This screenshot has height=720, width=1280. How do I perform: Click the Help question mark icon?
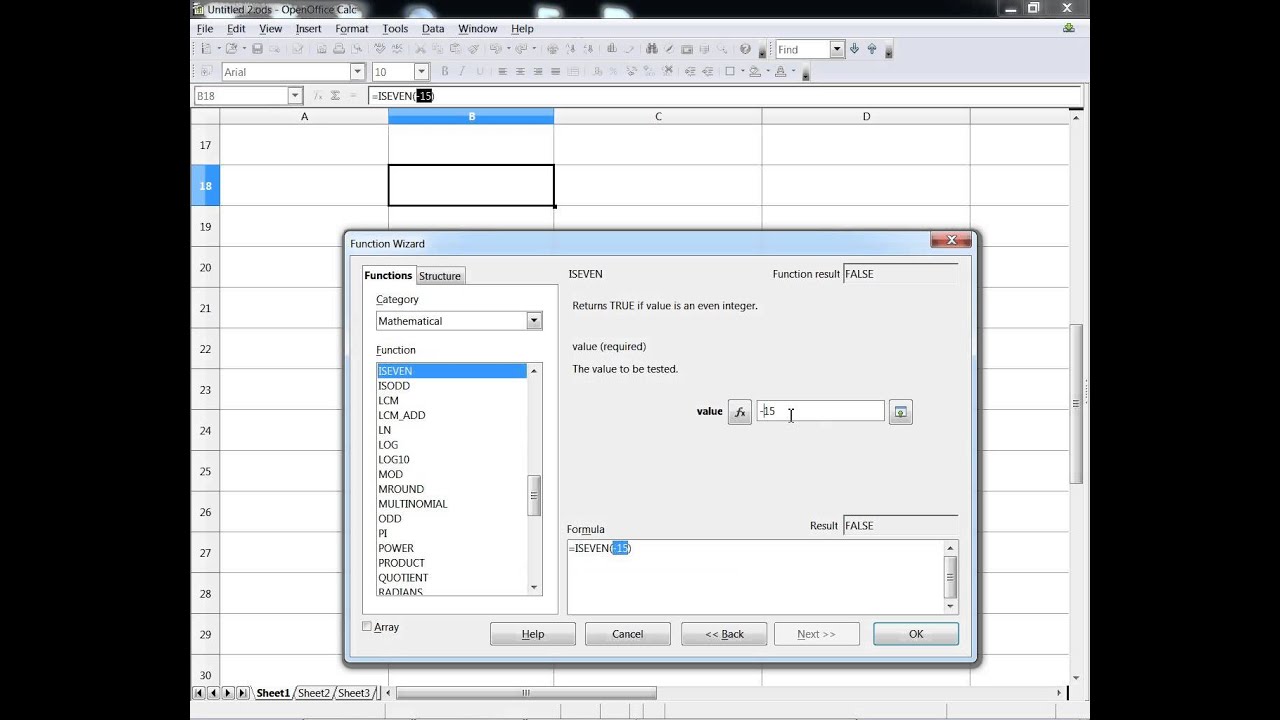(745, 49)
